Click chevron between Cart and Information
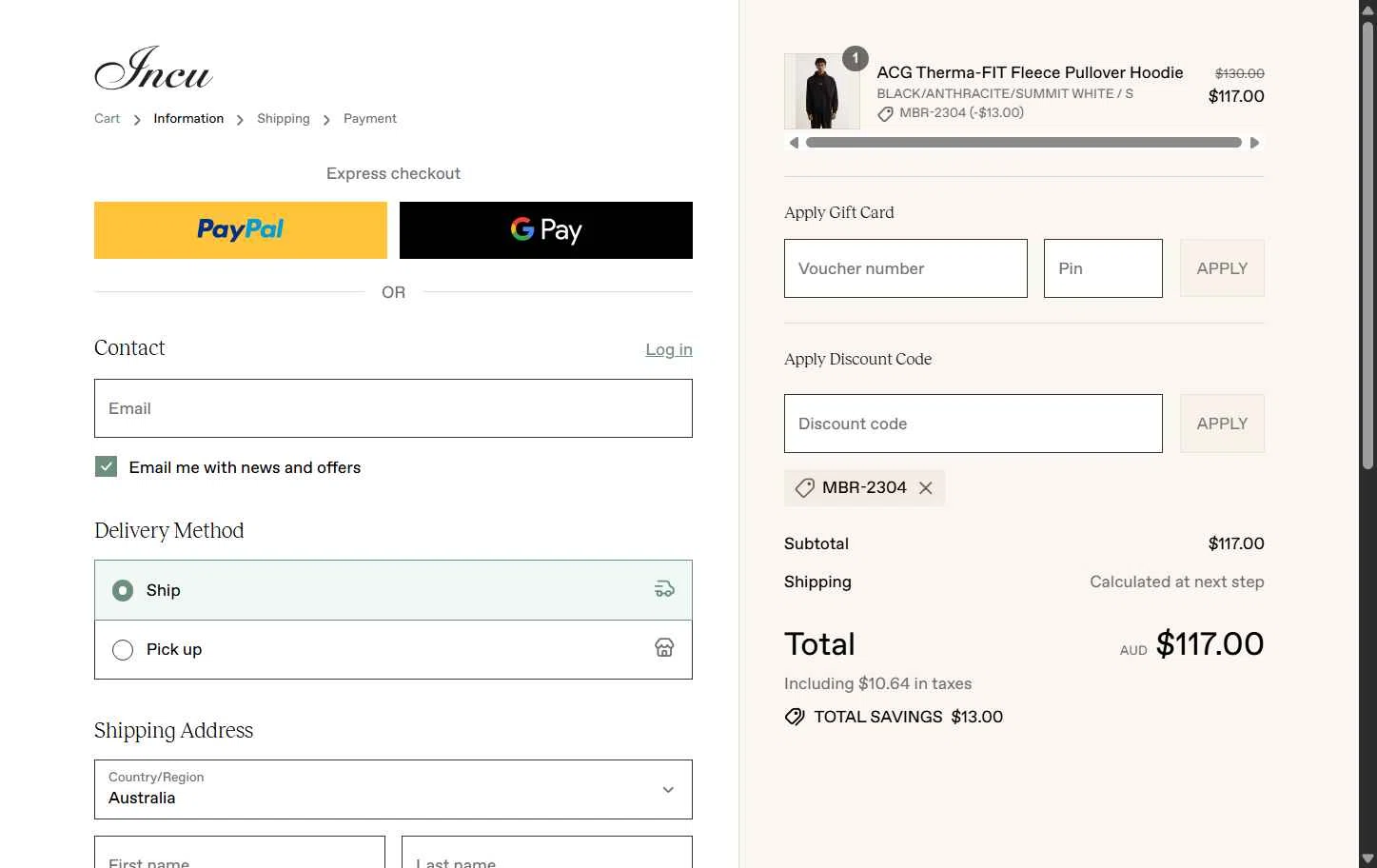This screenshot has height=868, width=1377. click(137, 120)
